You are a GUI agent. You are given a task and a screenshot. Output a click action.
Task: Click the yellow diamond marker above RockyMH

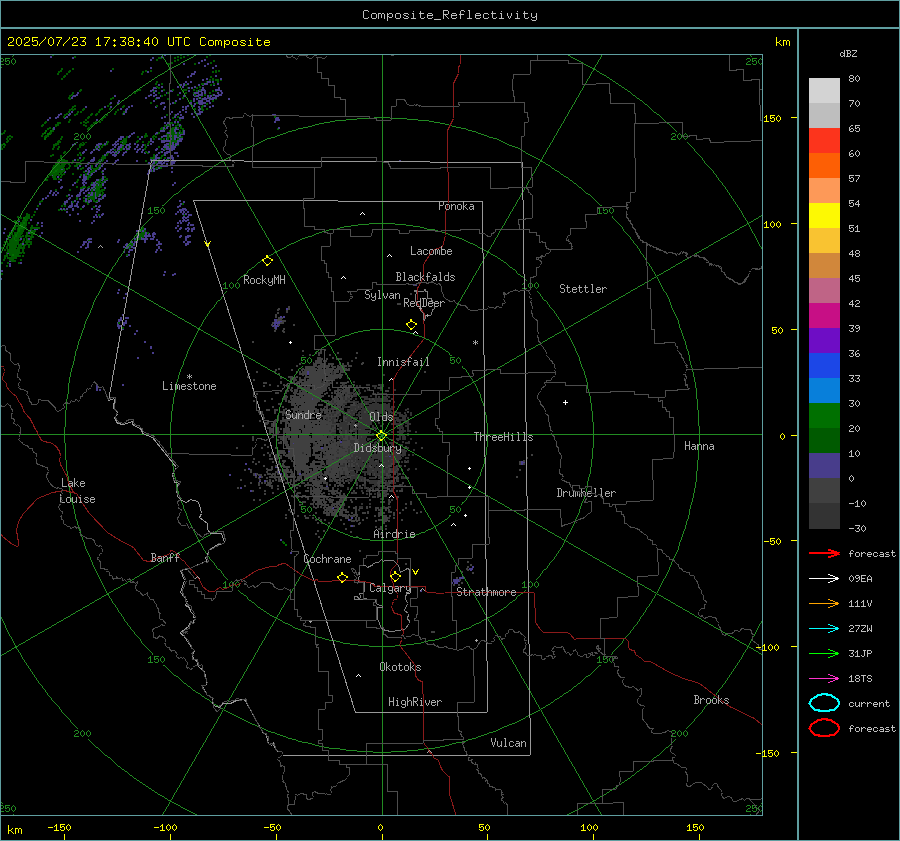pos(267,261)
